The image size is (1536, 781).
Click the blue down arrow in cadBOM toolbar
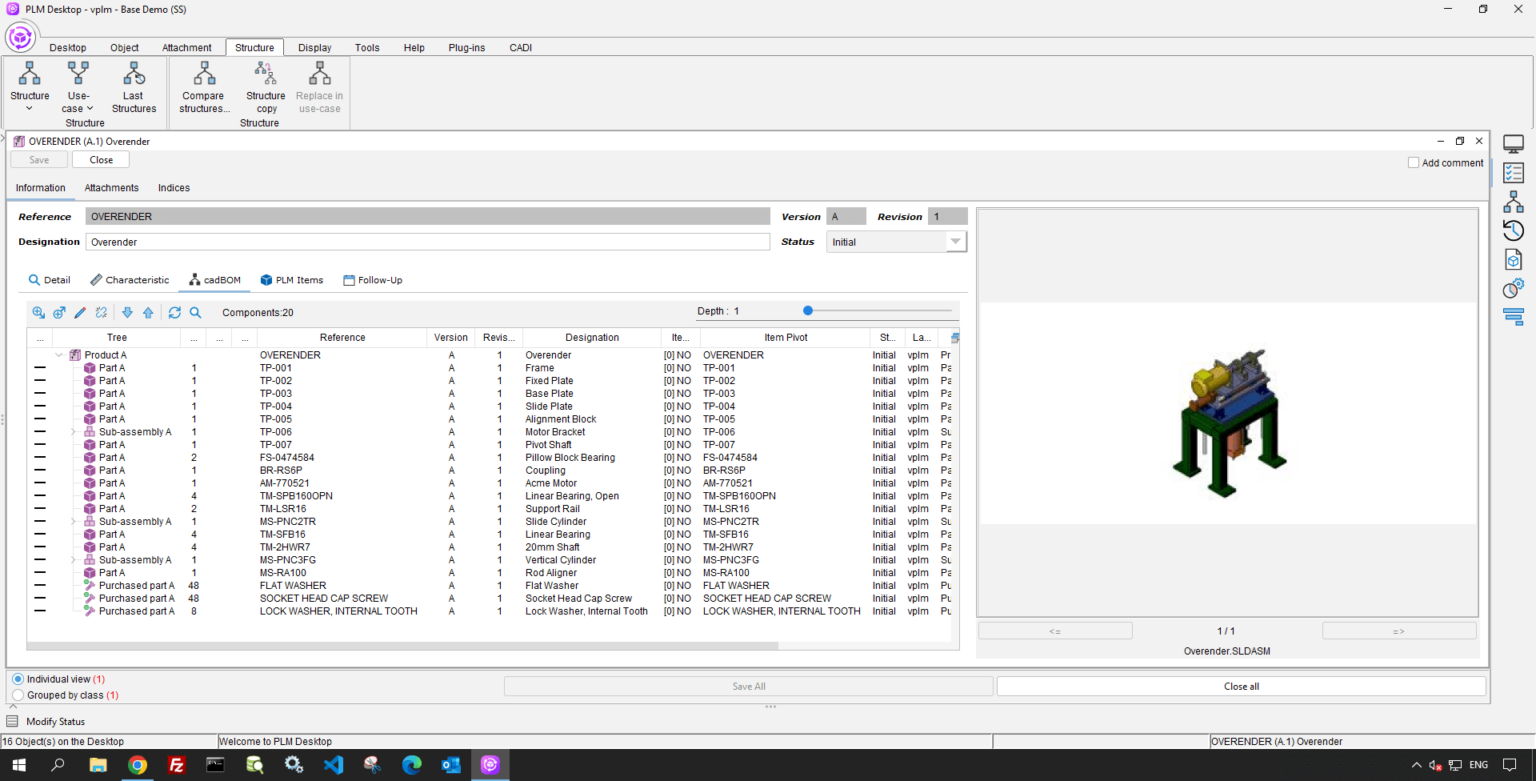127,312
